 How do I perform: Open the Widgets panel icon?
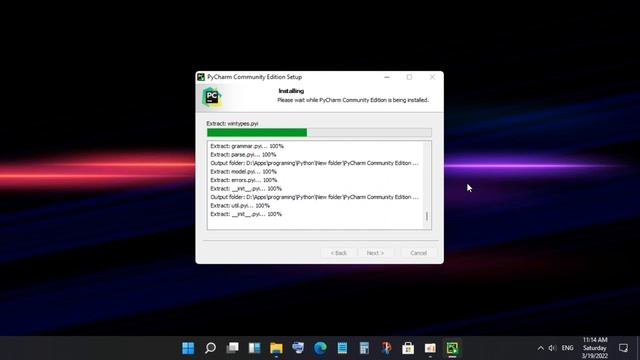(254, 348)
